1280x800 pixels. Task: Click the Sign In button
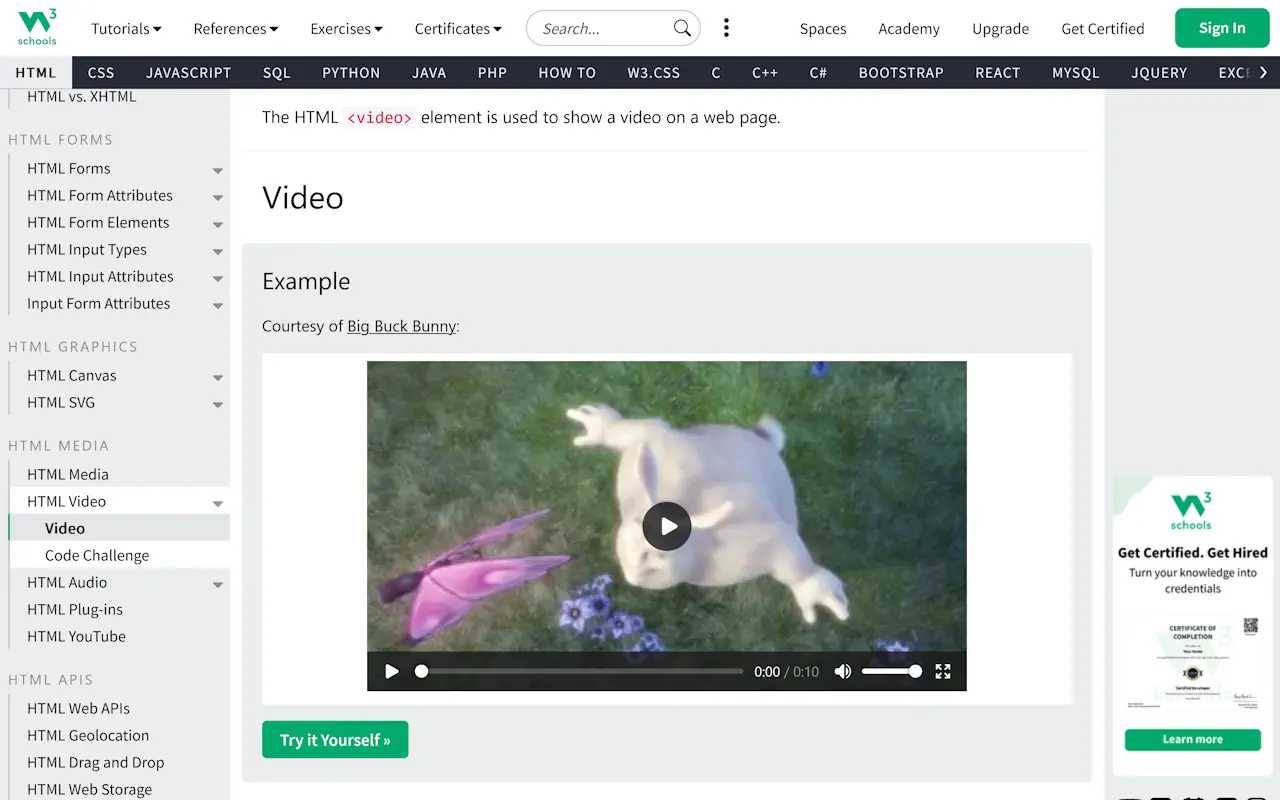point(1222,28)
